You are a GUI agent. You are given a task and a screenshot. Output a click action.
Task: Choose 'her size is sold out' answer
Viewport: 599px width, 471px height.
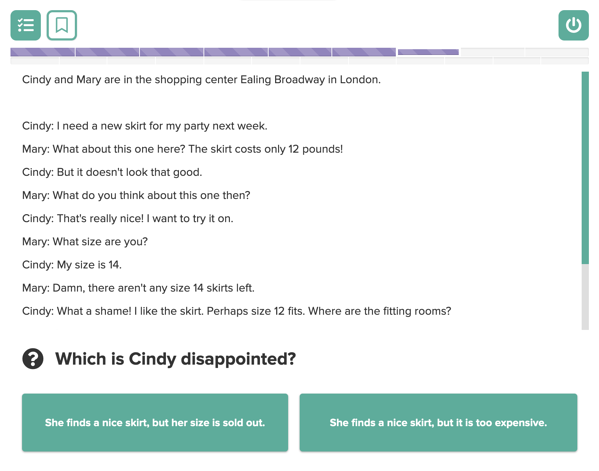tap(155, 422)
